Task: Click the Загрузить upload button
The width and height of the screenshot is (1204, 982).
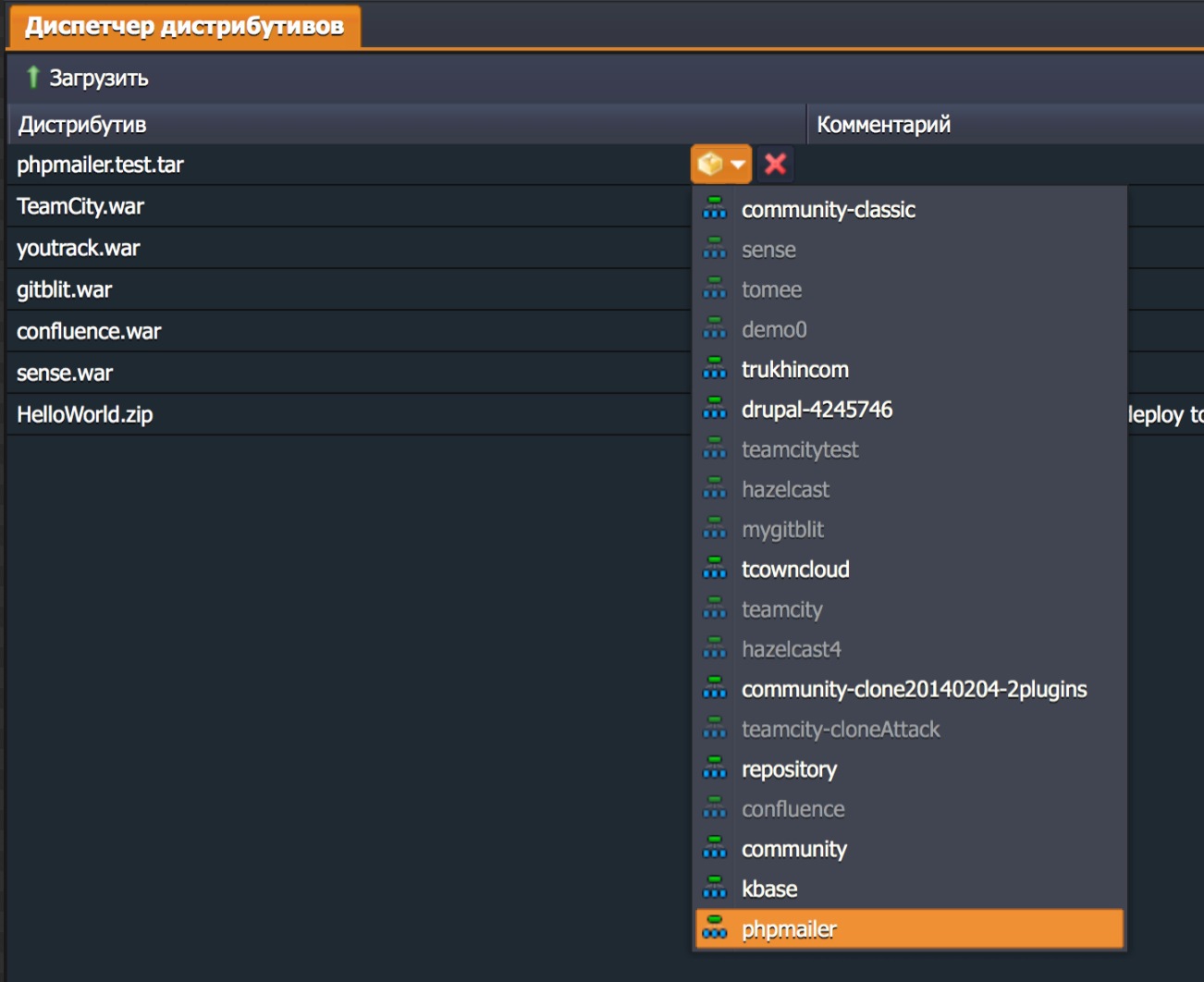Action: click(x=87, y=78)
